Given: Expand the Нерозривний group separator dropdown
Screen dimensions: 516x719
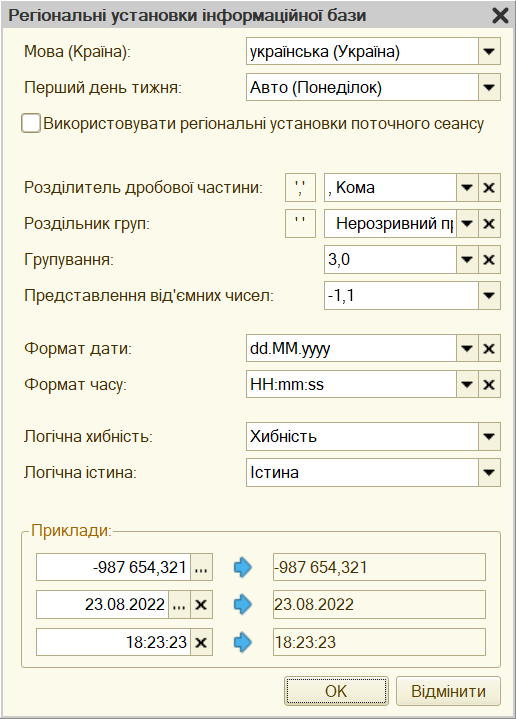Looking at the screenshot, I should [467, 224].
